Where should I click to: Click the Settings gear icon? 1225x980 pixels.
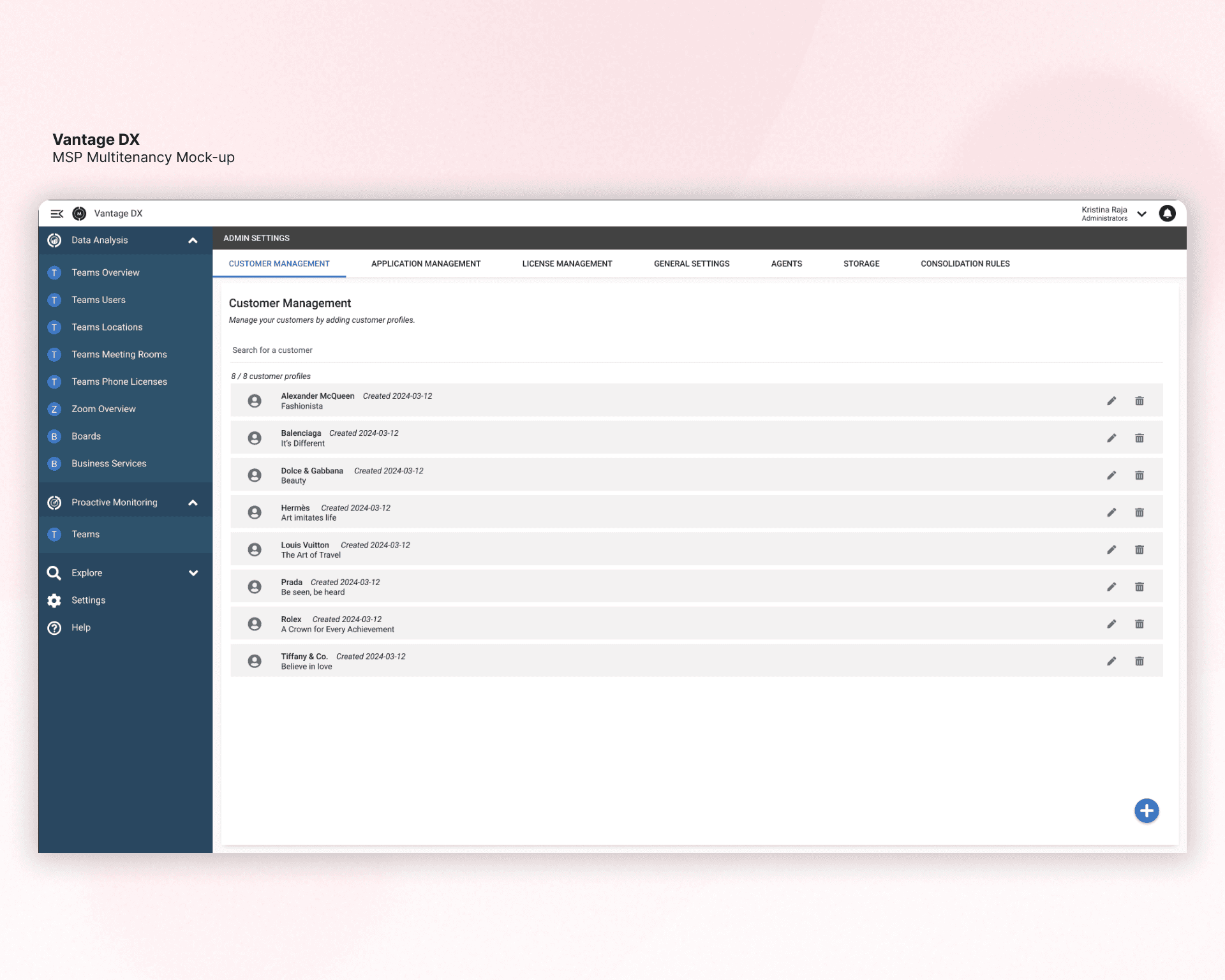(x=54, y=600)
